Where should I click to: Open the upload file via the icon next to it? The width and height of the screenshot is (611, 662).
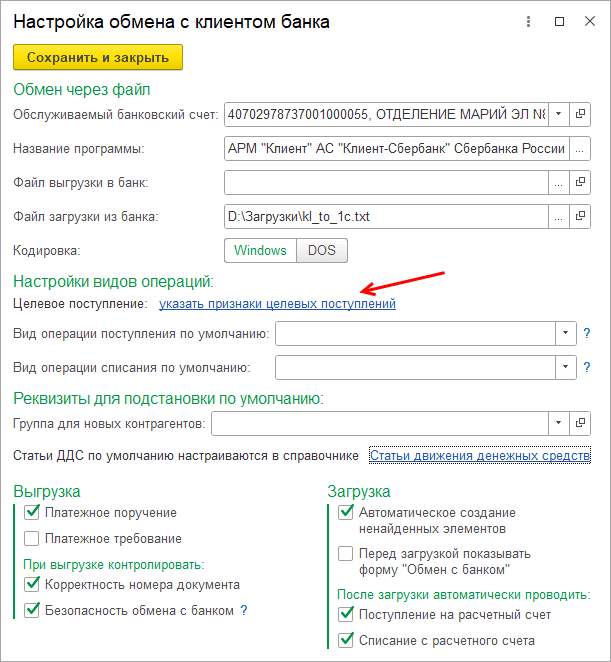tap(581, 182)
